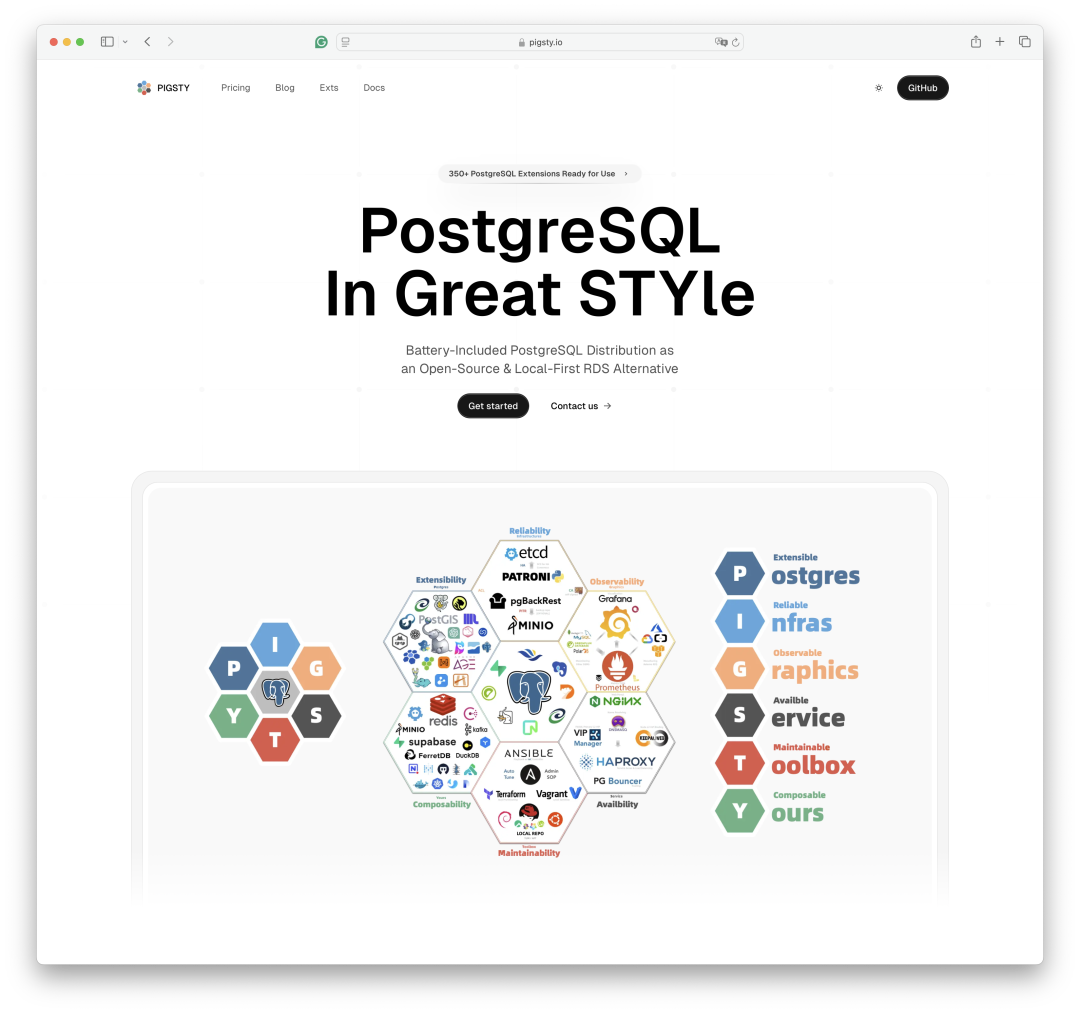The width and height of the screenshot is (1080, 1013).
Task: Click the green Y hexagon in small logo
Action: click(x=233, y=716)
